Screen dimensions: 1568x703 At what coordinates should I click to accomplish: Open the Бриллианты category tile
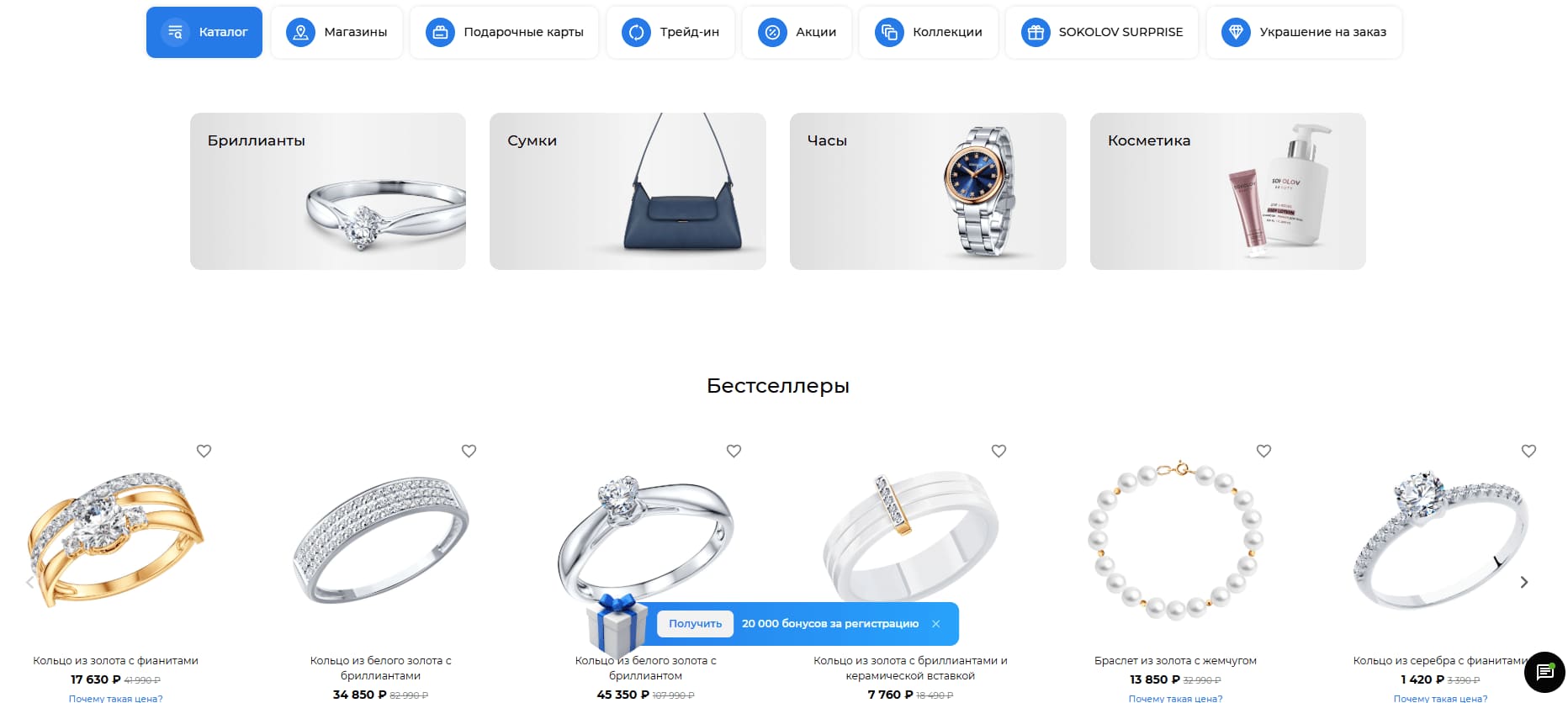[328, 191]
